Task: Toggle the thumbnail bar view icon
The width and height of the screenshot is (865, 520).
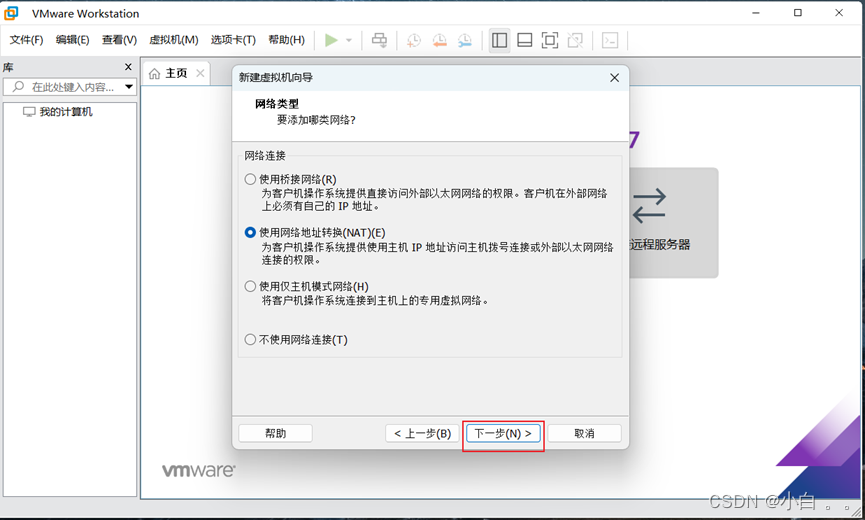Action: [x=525, y=40]
